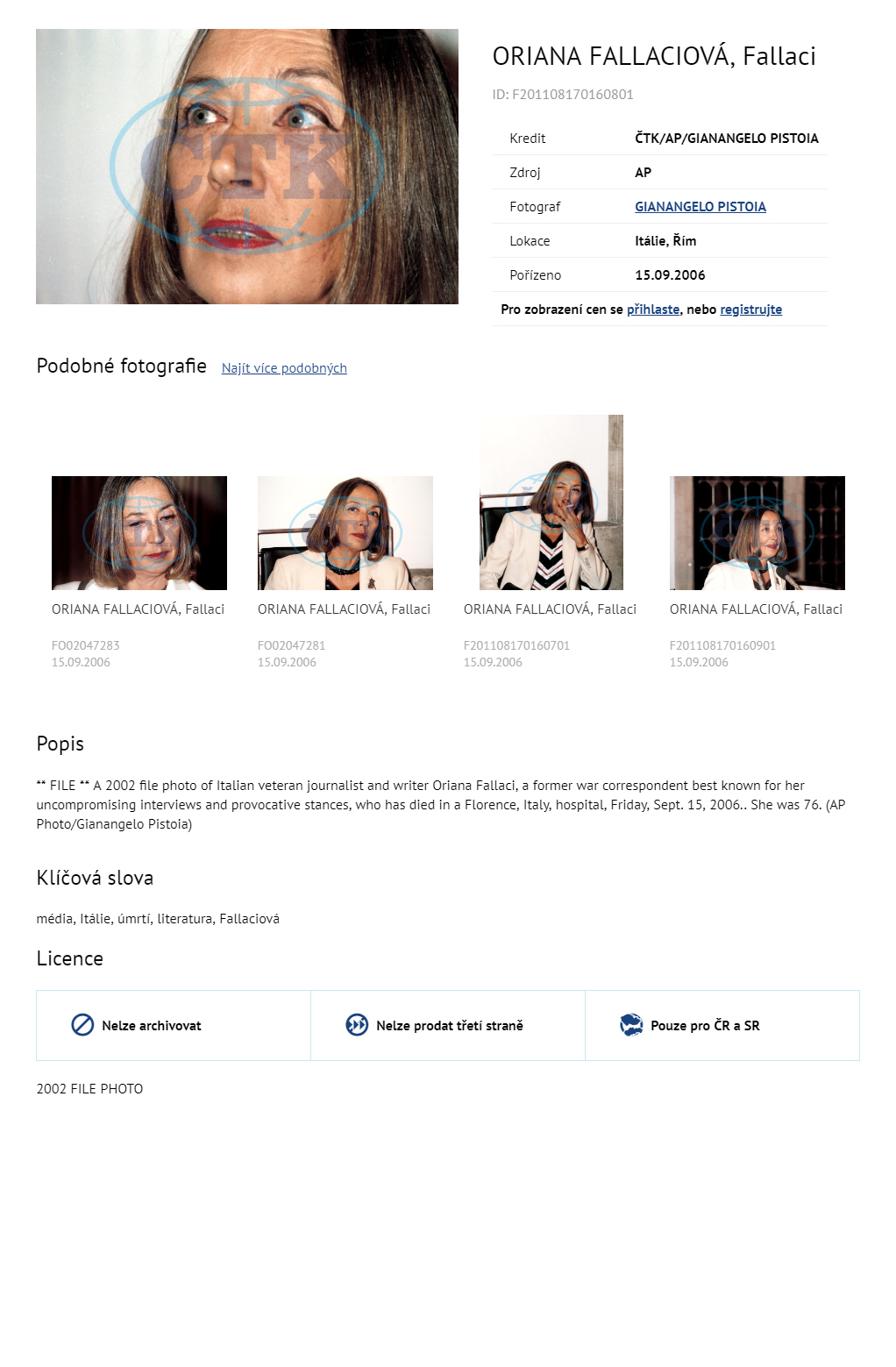This screenshot has height=1367, width=896.
Task: Click the first thumbnail's 'ORIANA FALLACIOVÁ, Fallaci' caption
Action: click(138, 609)
